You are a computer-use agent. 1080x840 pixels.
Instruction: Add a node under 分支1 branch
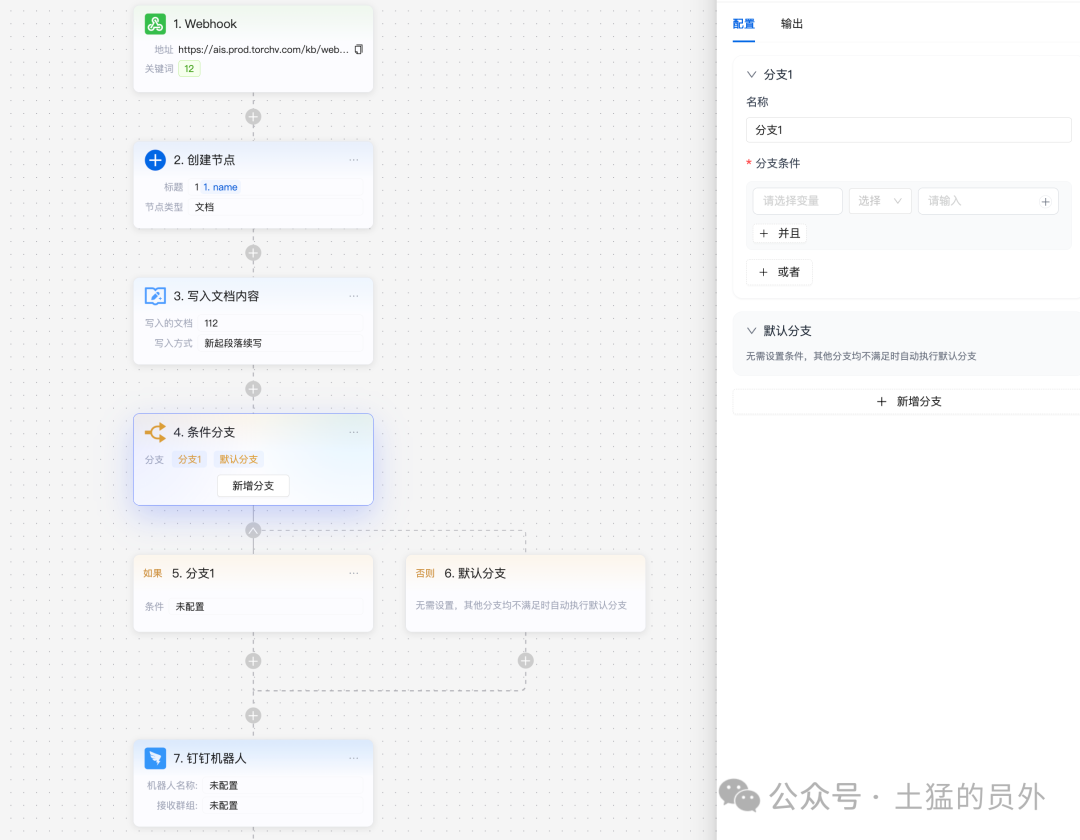point(253,661)
